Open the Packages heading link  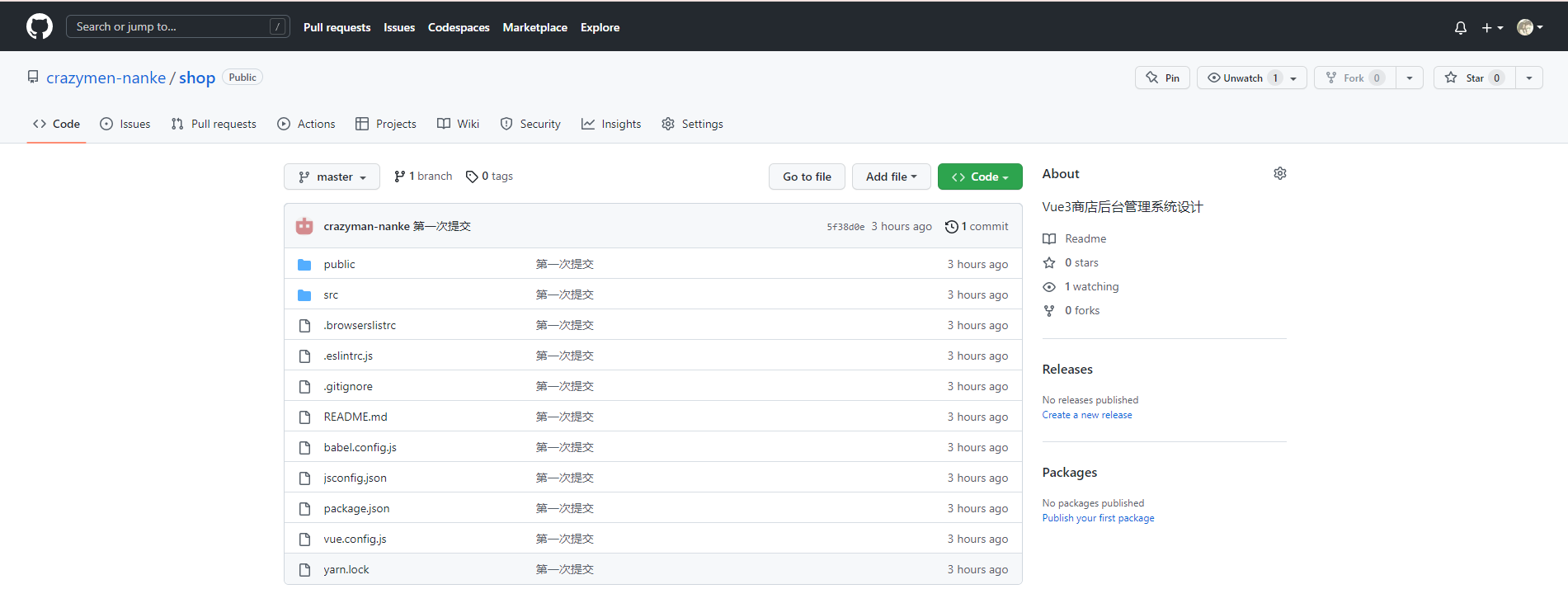tap(1070, 473)
